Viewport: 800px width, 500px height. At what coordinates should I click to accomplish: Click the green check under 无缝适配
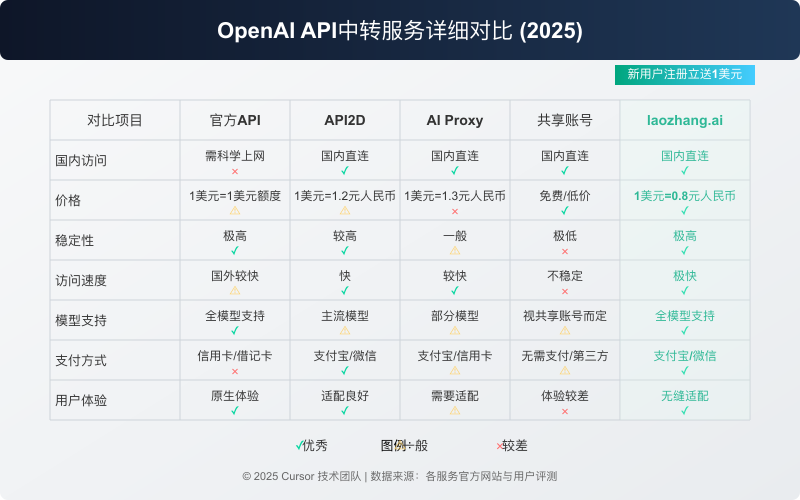coord(685,410)
